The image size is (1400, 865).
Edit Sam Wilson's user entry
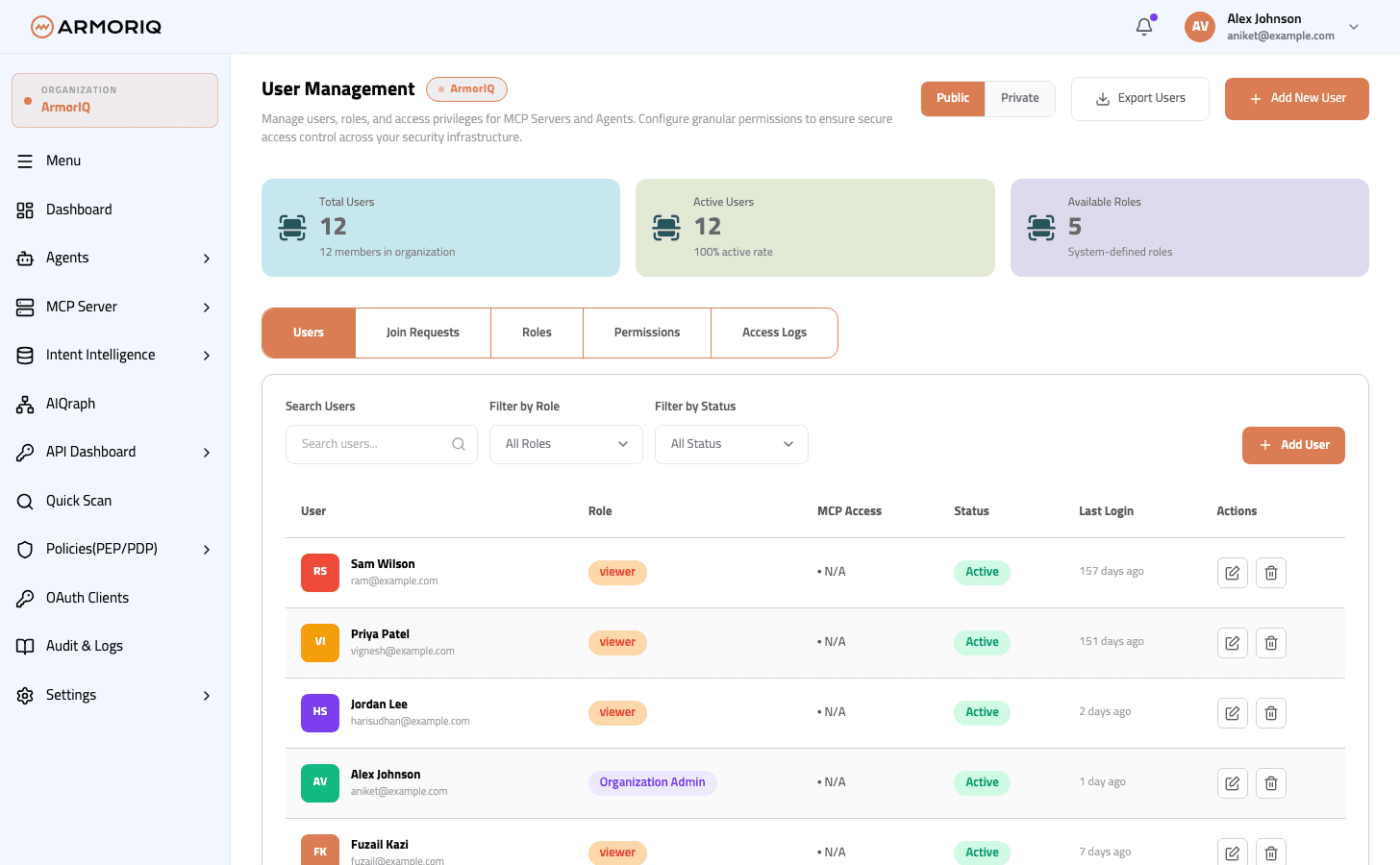tap(1233, 573)
